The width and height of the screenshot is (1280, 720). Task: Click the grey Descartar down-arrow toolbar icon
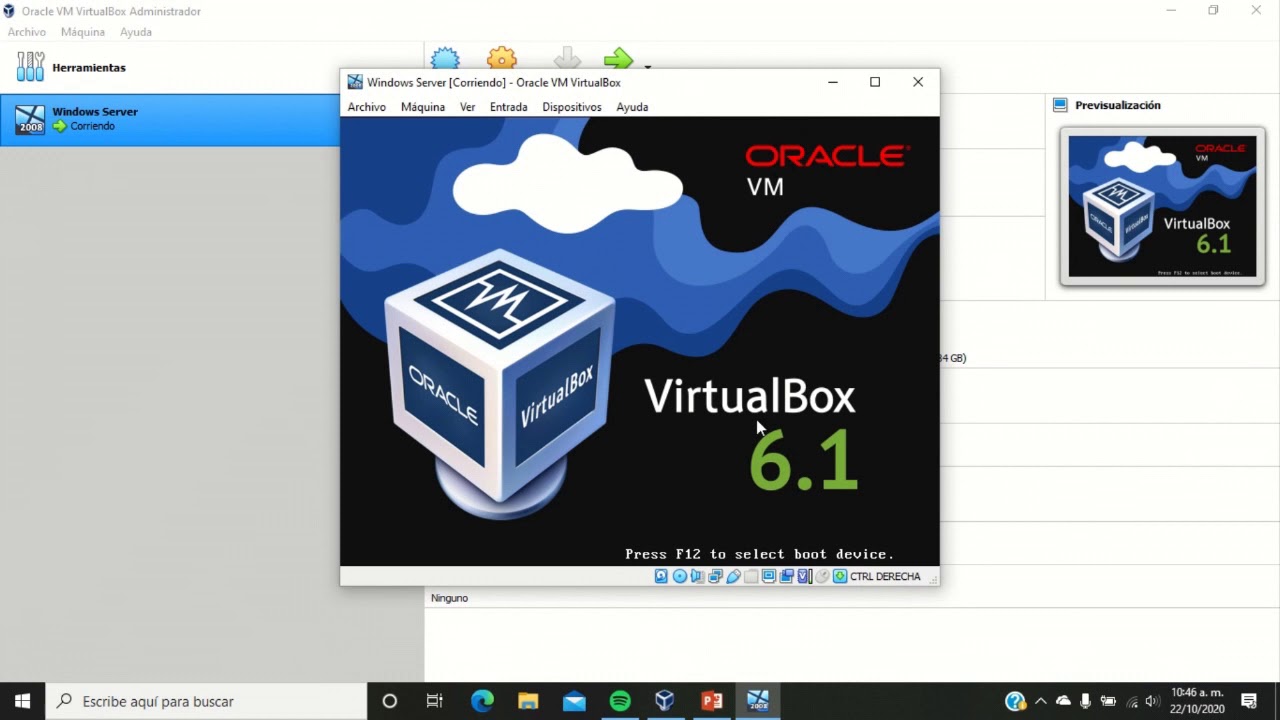567,58
